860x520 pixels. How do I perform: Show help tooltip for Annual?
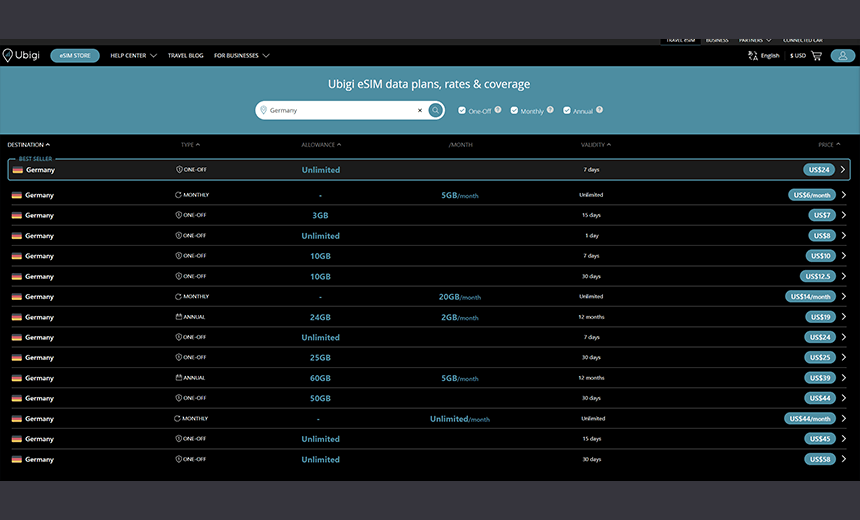coord(599,110)
